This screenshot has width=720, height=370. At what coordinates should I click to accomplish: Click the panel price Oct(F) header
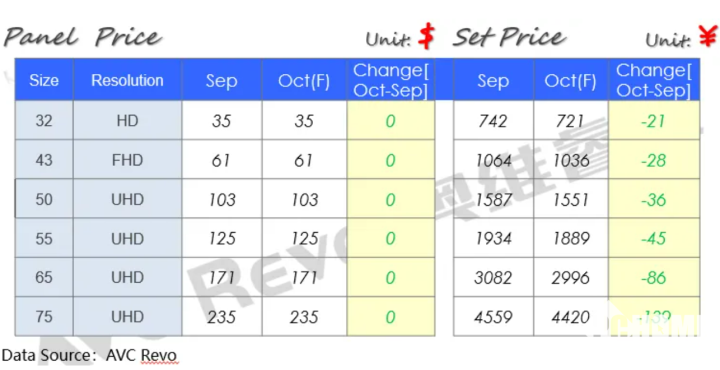coord(304,80)
